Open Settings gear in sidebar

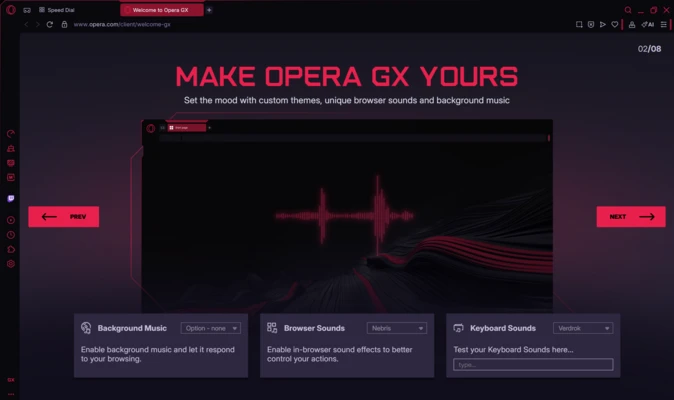(11, 264)
